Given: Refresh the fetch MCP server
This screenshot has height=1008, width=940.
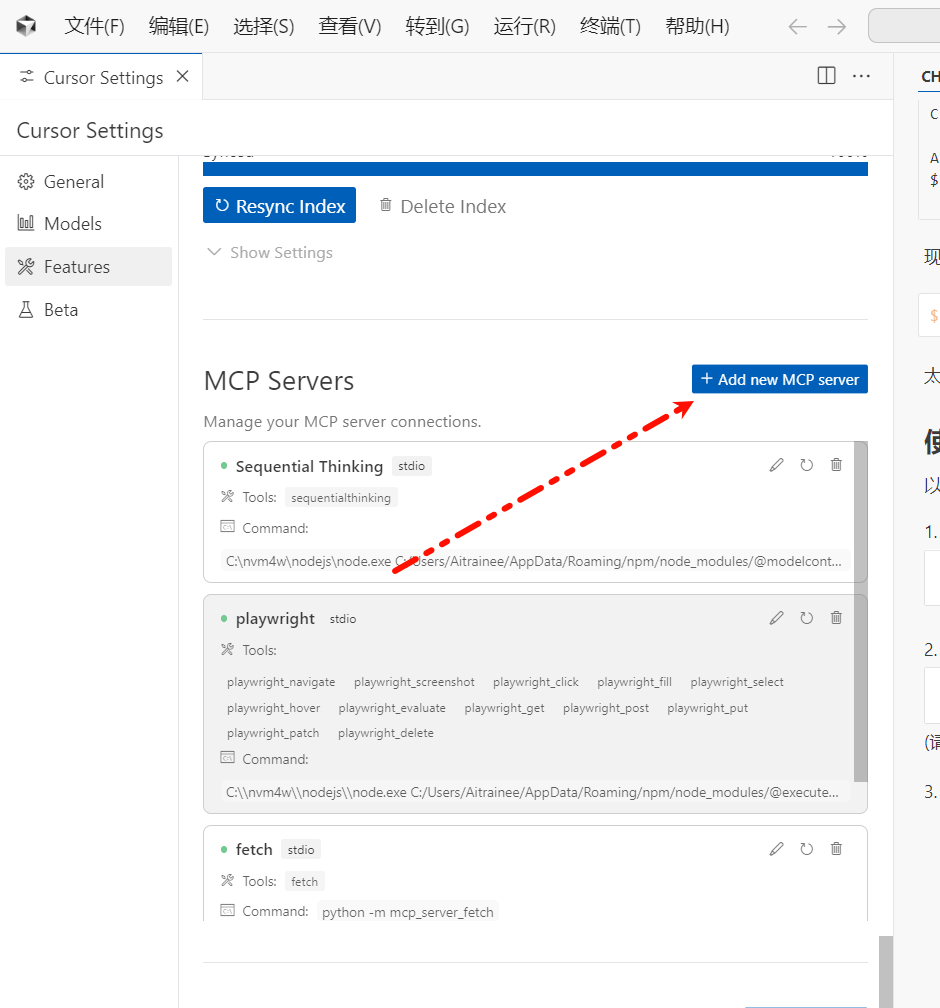Looking at the screenshot, I should click(x=806, y=849).
